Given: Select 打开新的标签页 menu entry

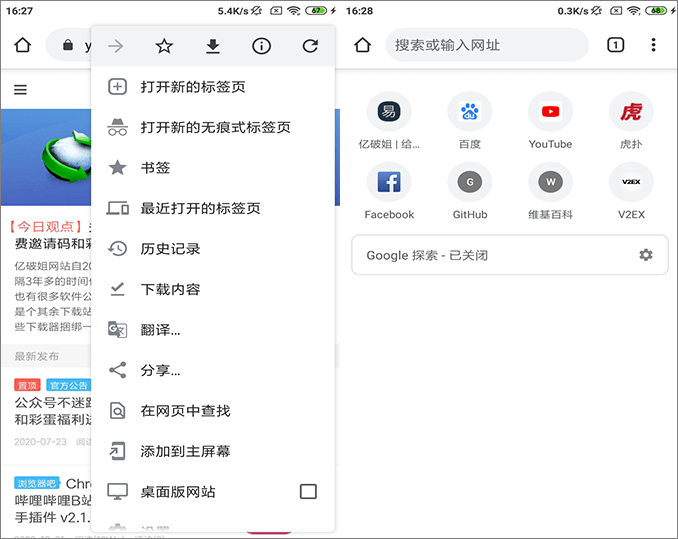Looking at the screenshot, I should pos(213,87).
